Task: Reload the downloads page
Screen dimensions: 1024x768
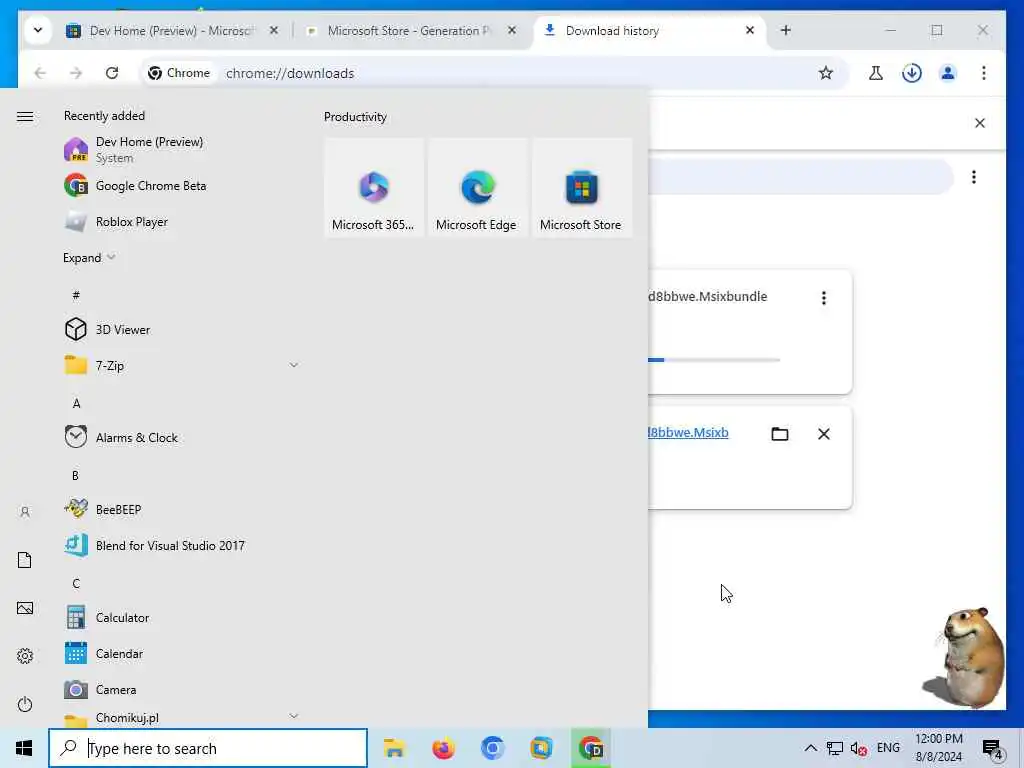Action: point(112,72)
